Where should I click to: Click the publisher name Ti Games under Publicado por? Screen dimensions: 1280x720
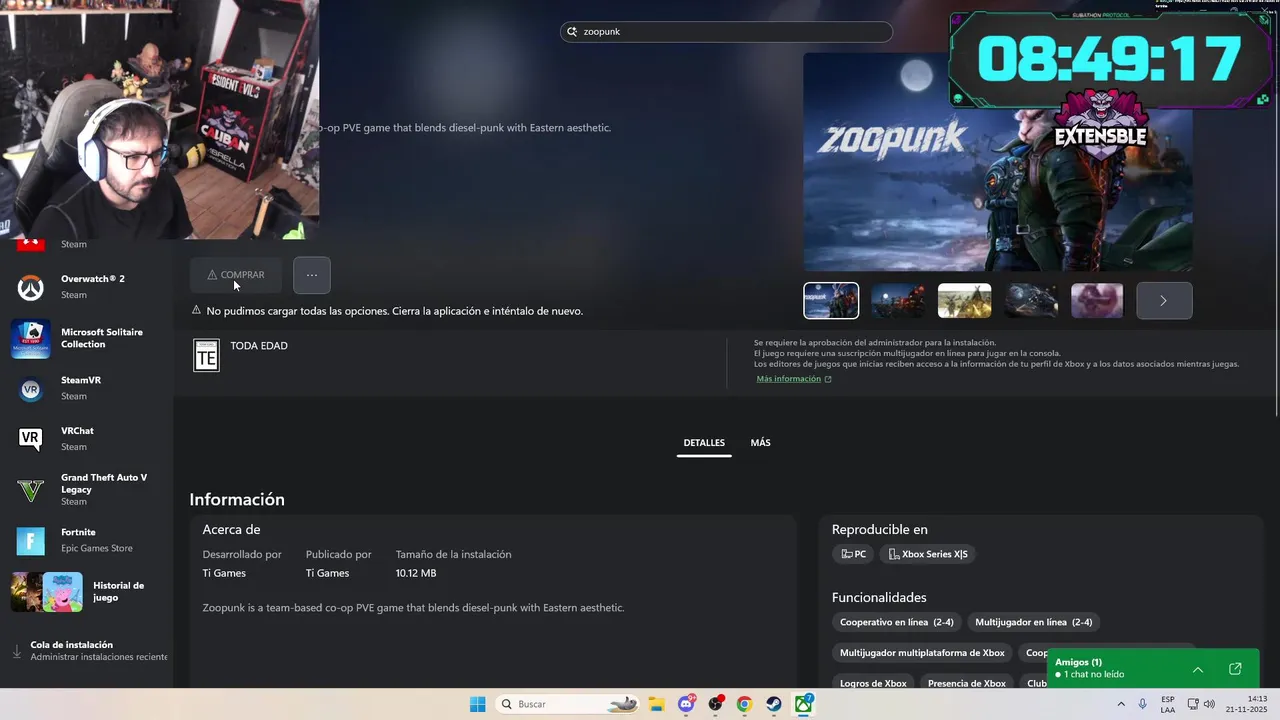327,573
